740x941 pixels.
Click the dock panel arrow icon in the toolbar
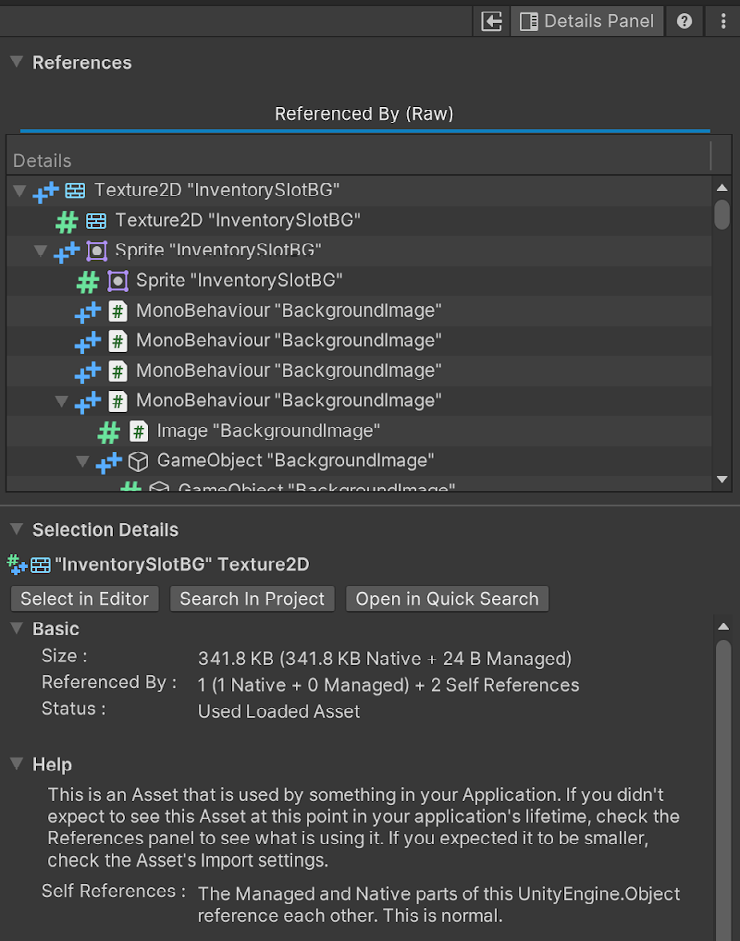coord(490,20)
